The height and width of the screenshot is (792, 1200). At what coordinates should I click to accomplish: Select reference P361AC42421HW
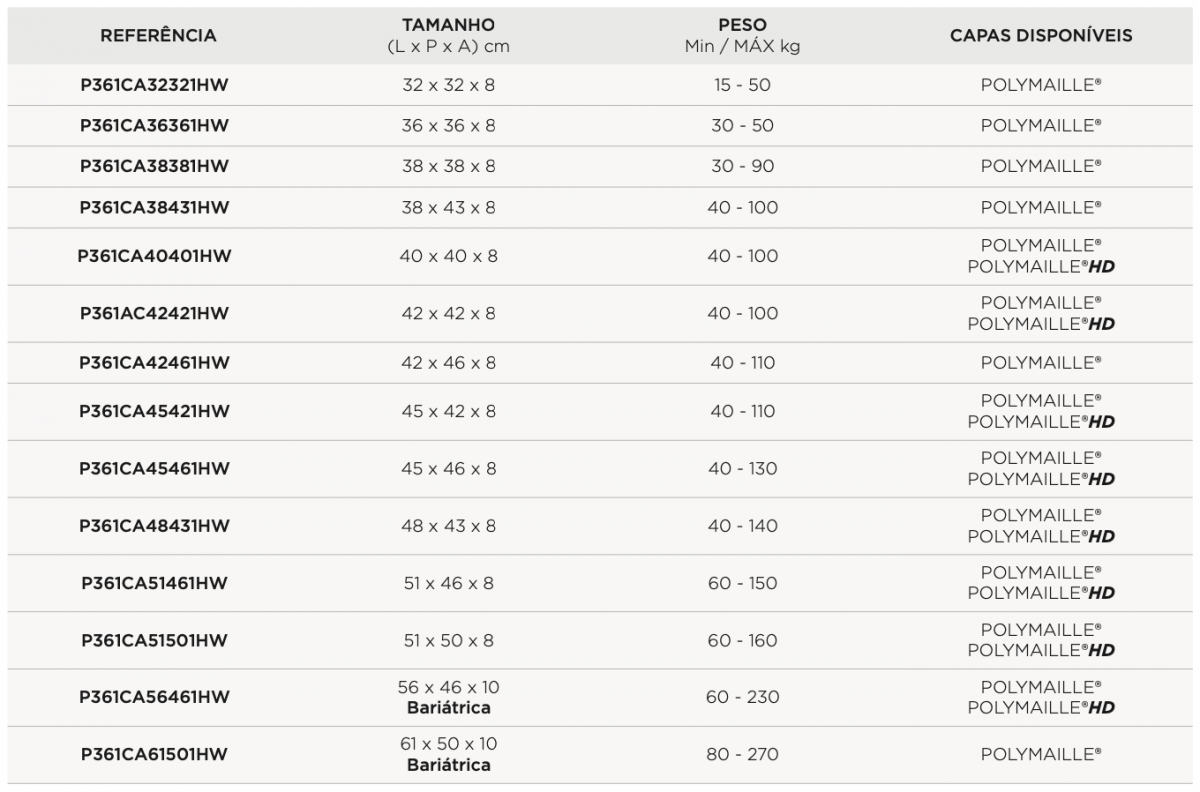[154, 313]
